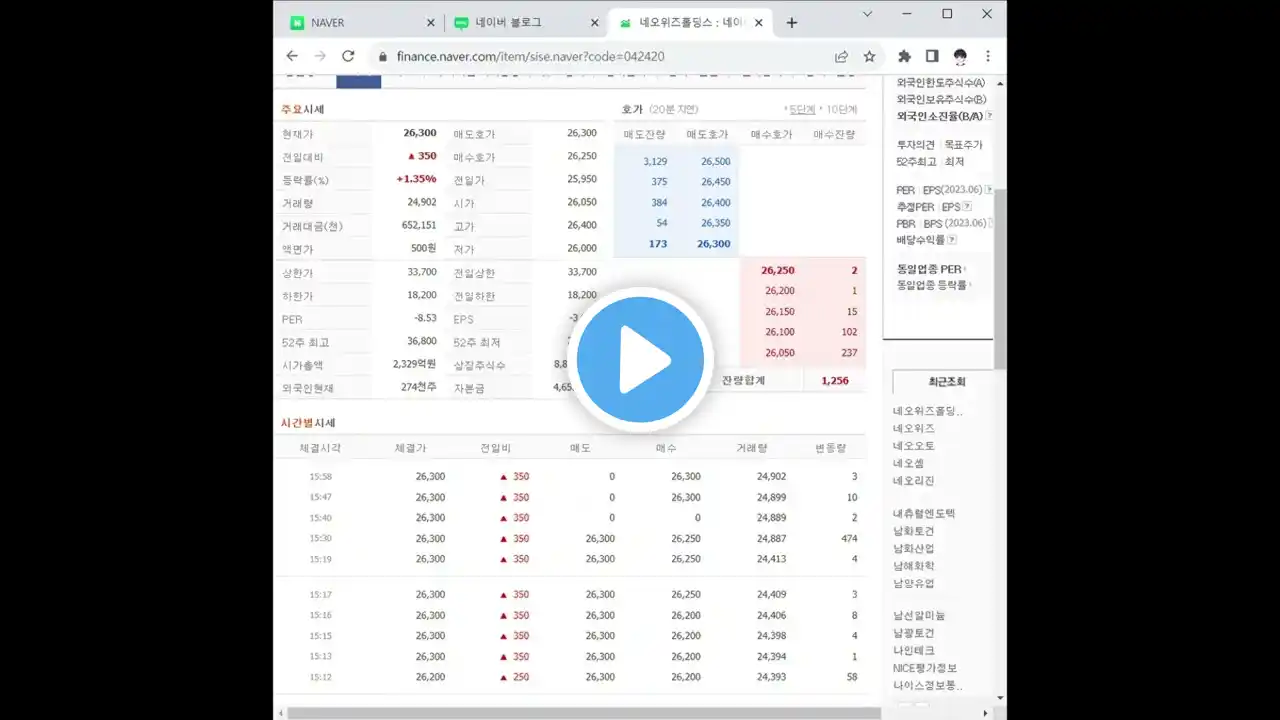Open the Chrome profile avatar

coord(960,56)
